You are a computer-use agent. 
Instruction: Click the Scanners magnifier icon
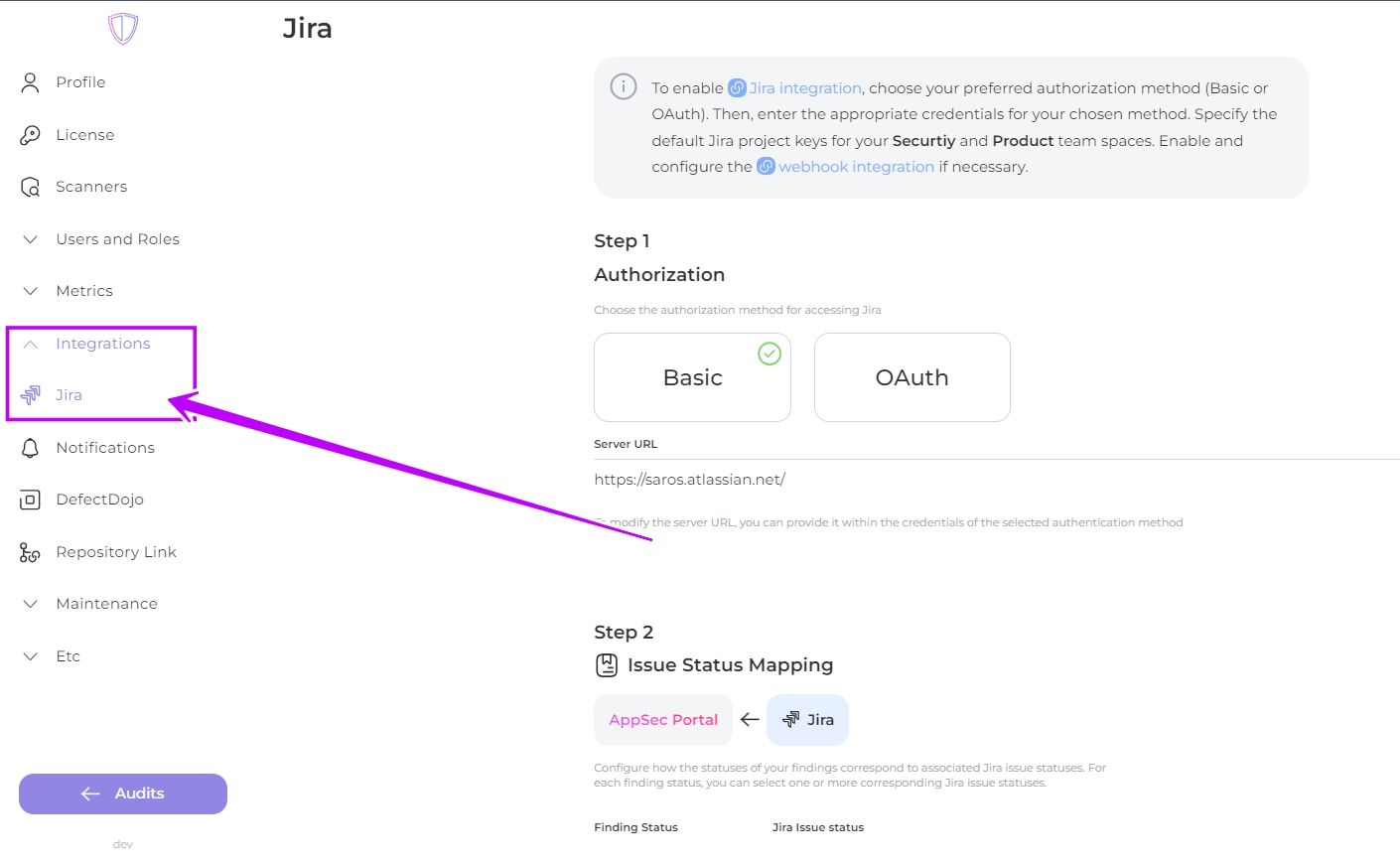point(30,187)
